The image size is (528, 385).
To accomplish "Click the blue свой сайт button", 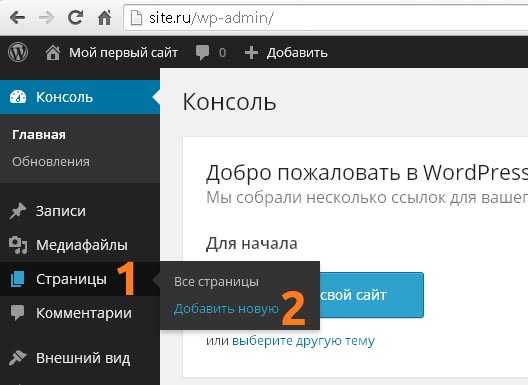I will click(x=371, y=295).
